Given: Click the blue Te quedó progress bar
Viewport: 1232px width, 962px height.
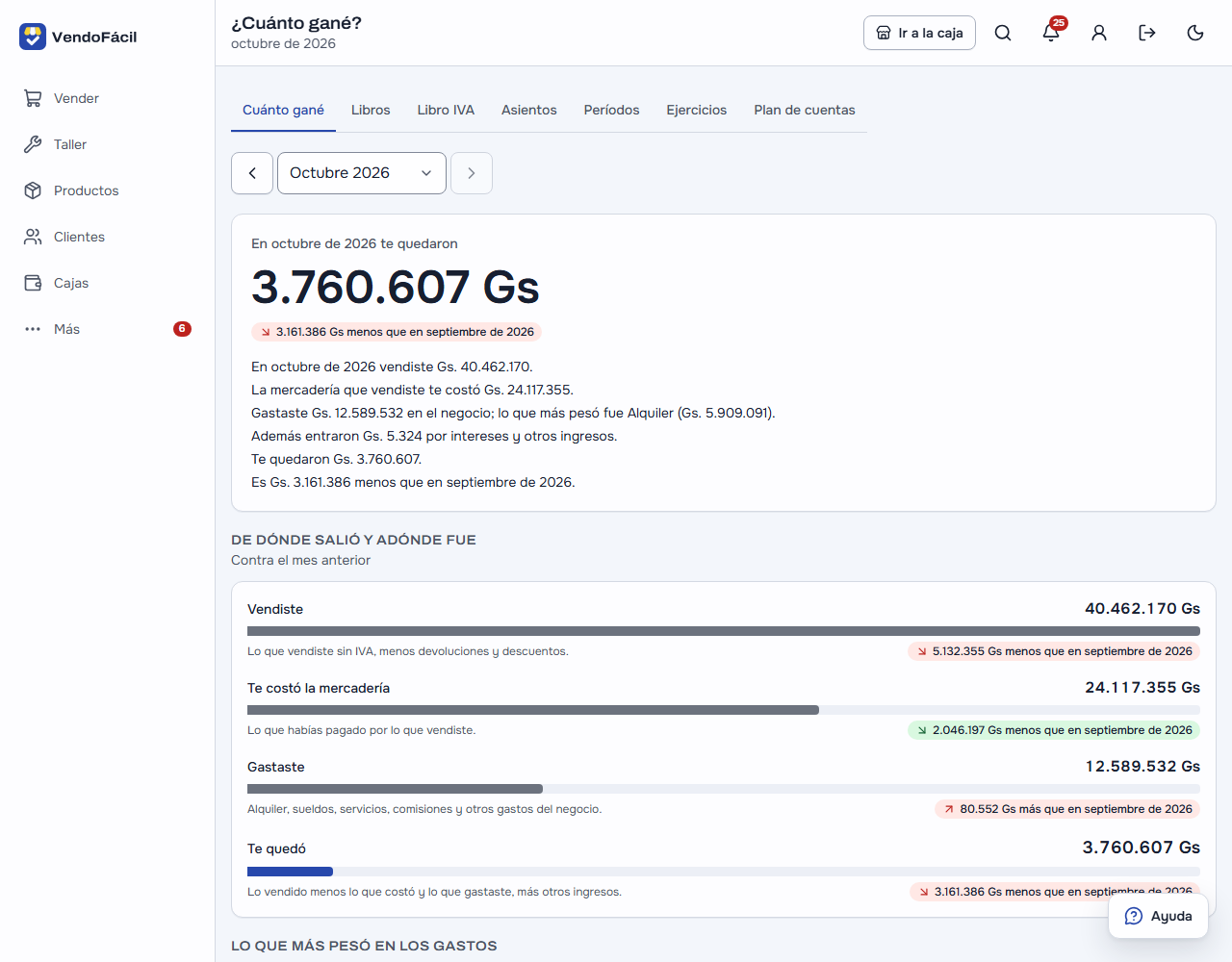Looking at the screenshot, I should coord(290,872).
